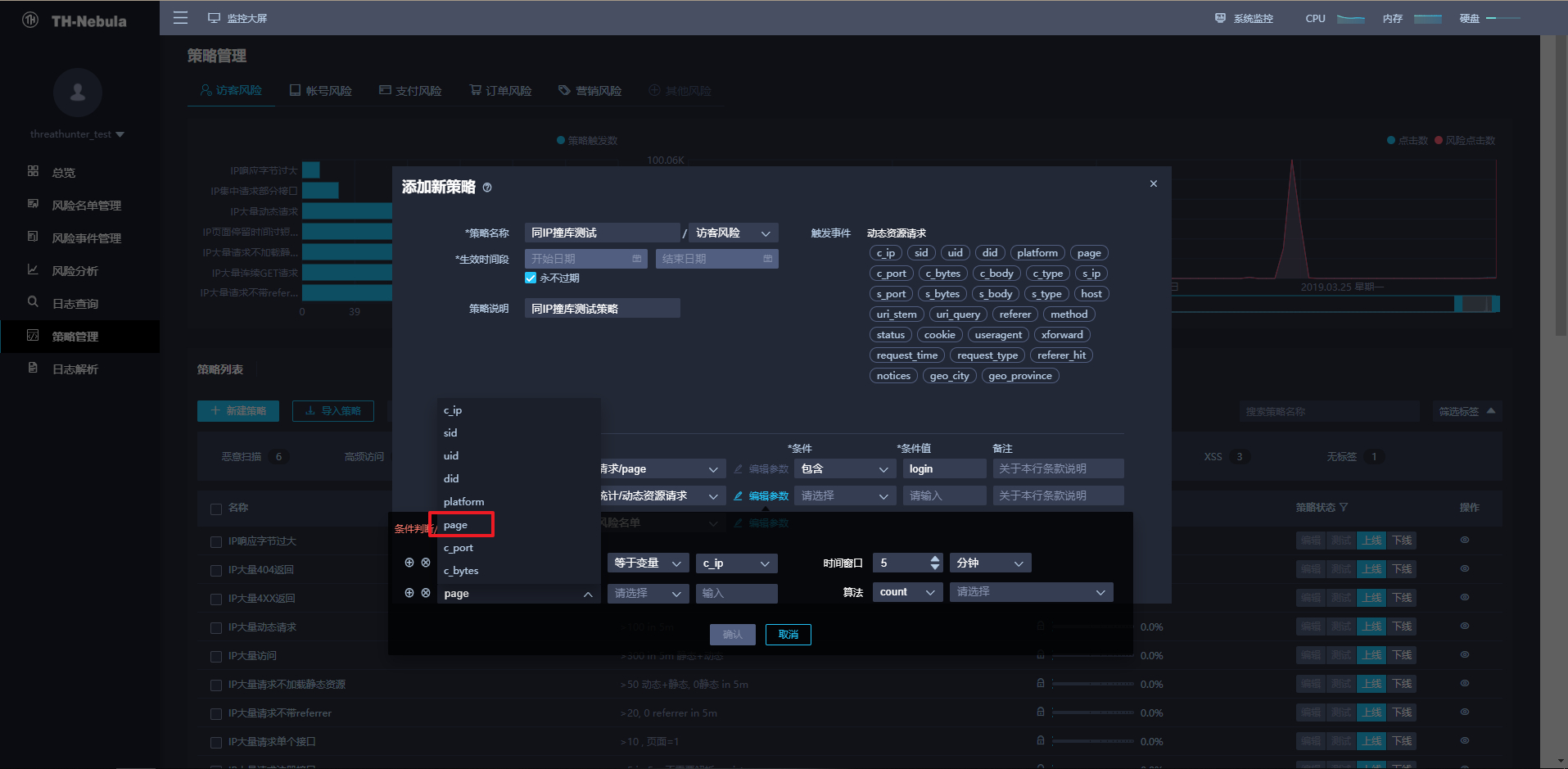Image resolution: width=1568 pixels, height=769 pixels.
Task: Click the 搜索策略名称 search field
Action: (1329, 411)
